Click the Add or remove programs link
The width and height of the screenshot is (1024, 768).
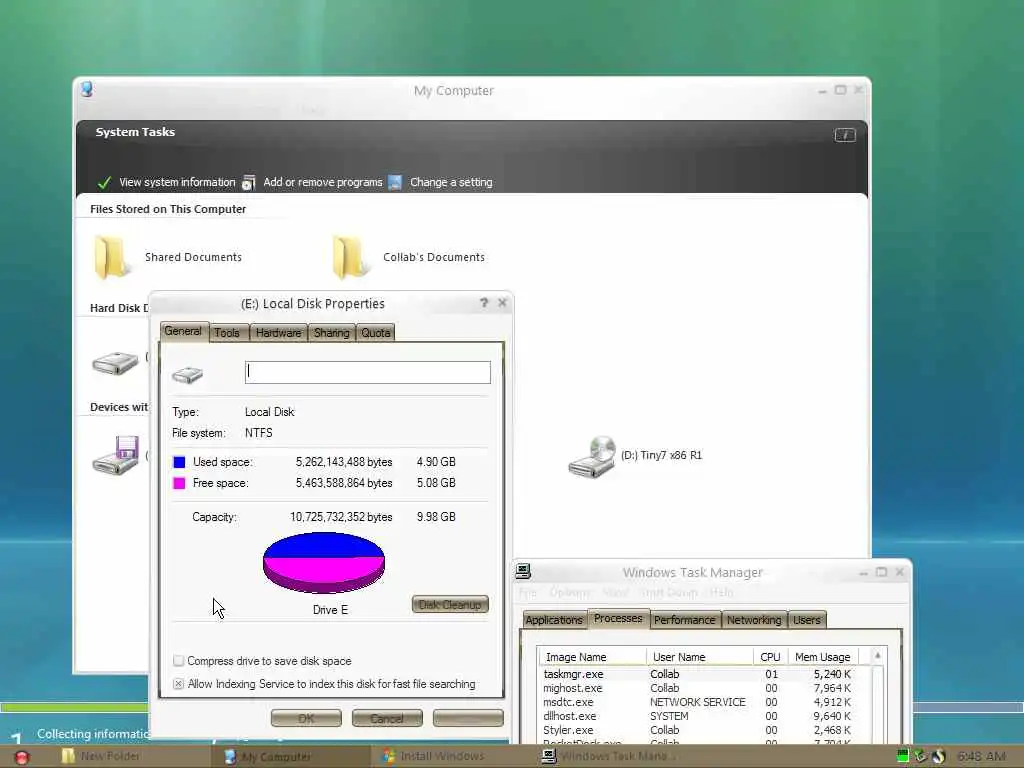click(x=323, y=182)
